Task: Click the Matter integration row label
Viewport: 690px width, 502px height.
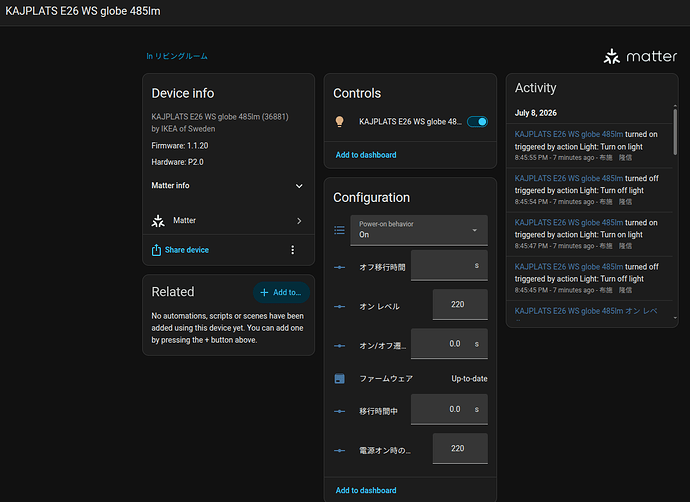Action: pos(184,220)
